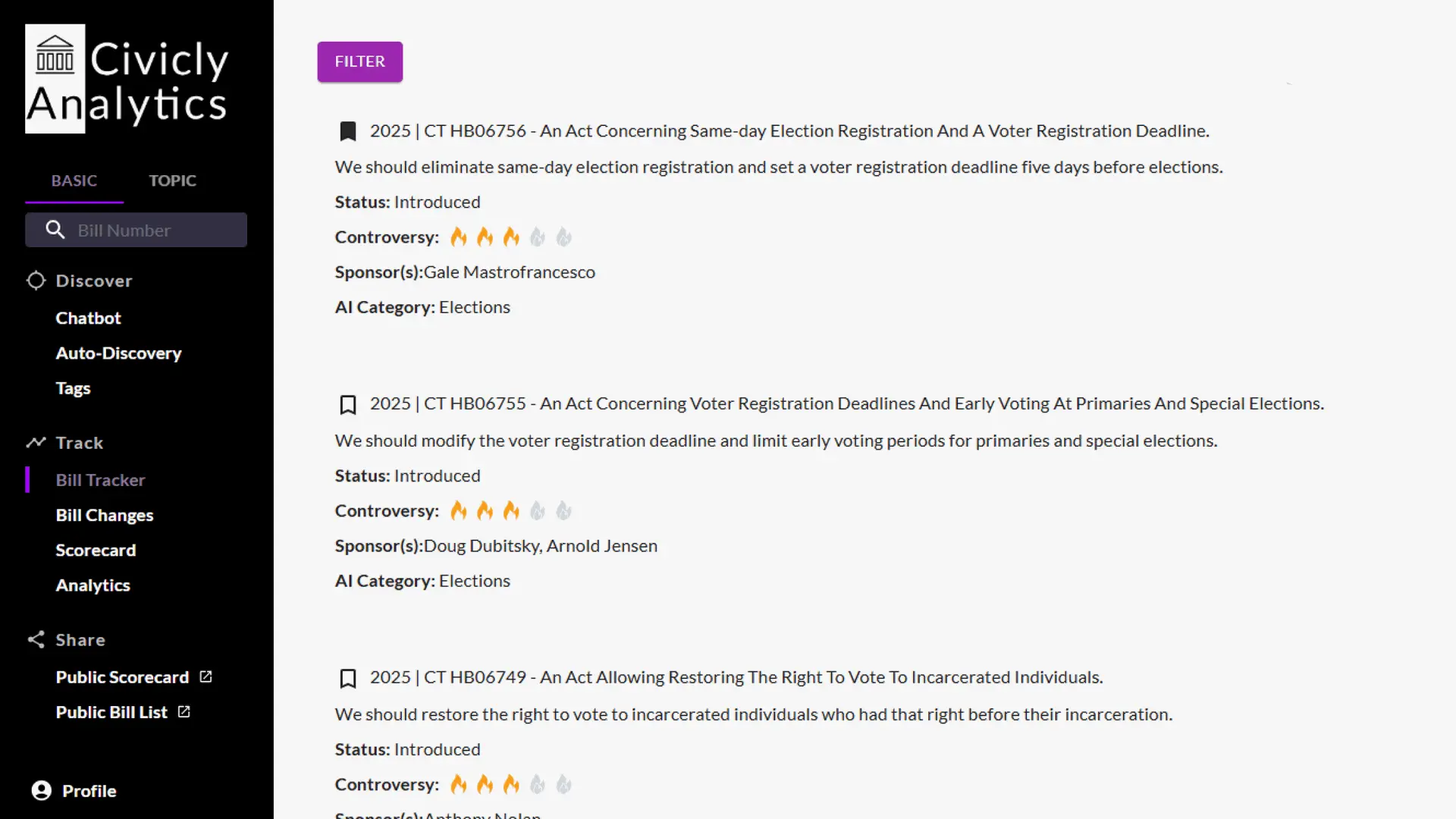Click the Track trend line icon
This screenshot has height=819, width=1456.
click(36, 442)
